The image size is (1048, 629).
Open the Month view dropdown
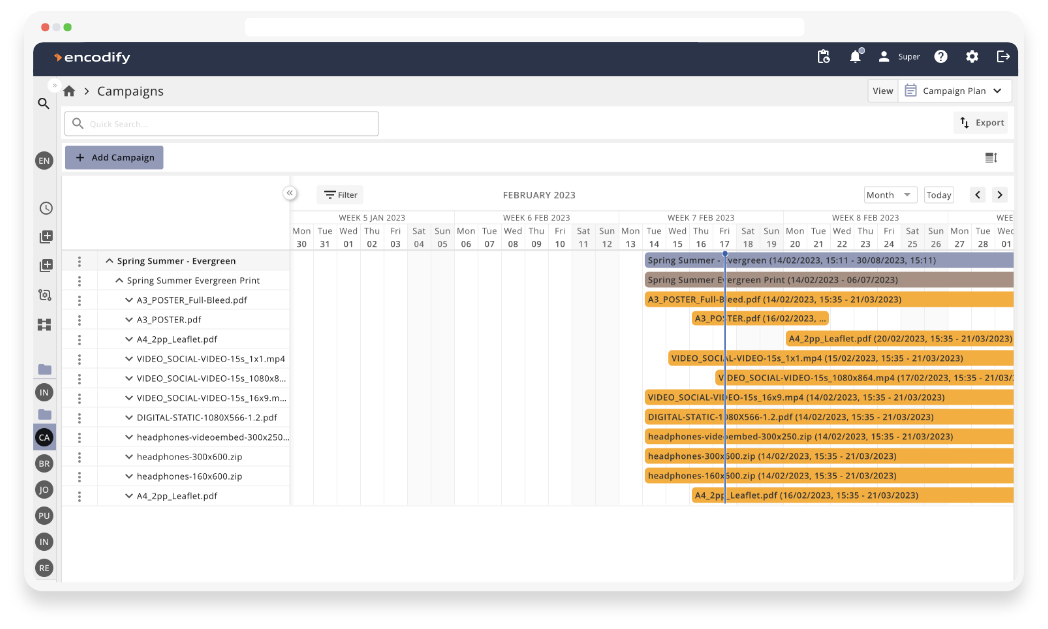tap(890, 194)
